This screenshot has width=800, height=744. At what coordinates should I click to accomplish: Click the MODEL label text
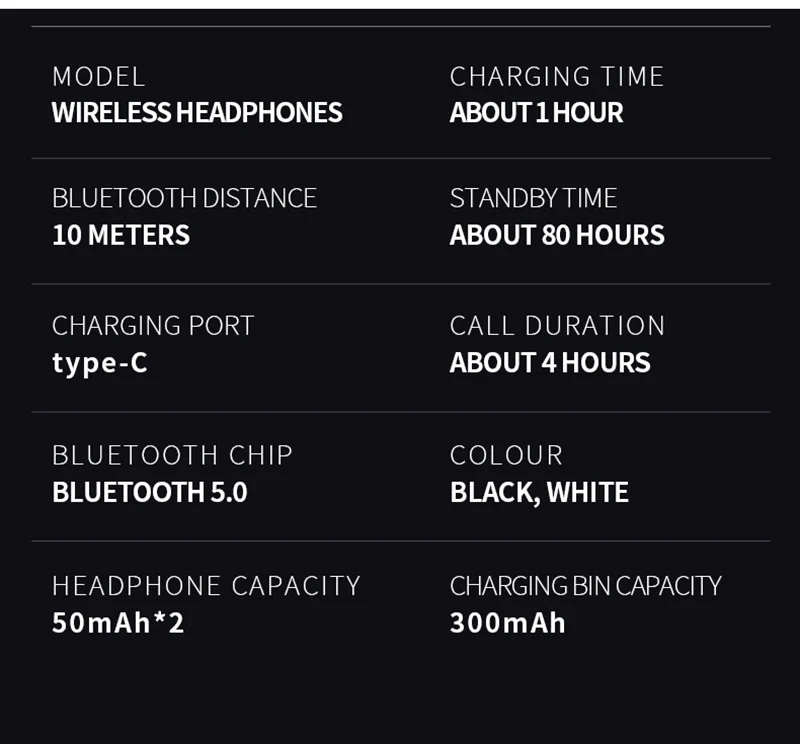(98, 77)
